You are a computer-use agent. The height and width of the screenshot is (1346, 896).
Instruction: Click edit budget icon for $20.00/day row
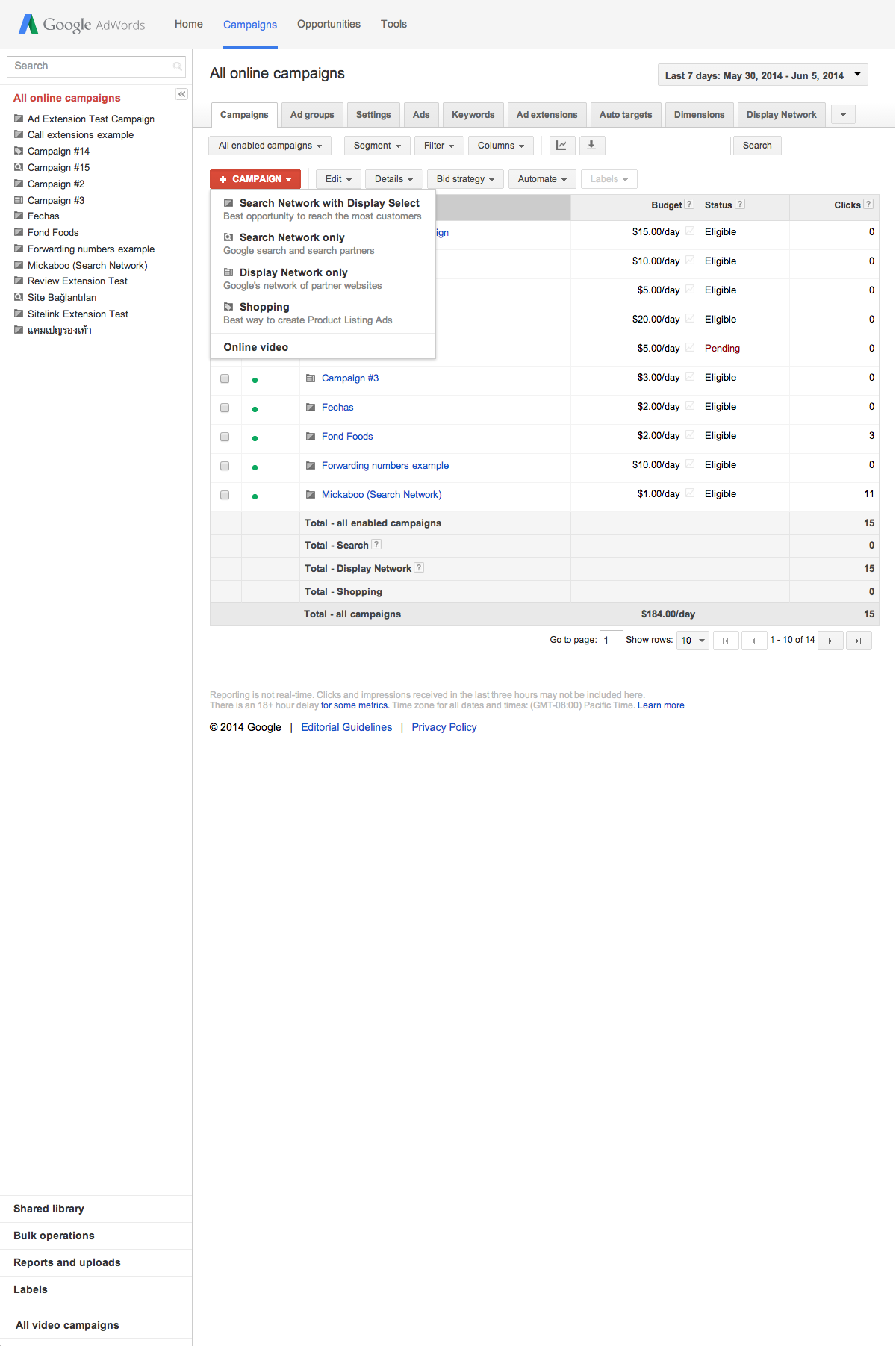[x=690, y=319]
